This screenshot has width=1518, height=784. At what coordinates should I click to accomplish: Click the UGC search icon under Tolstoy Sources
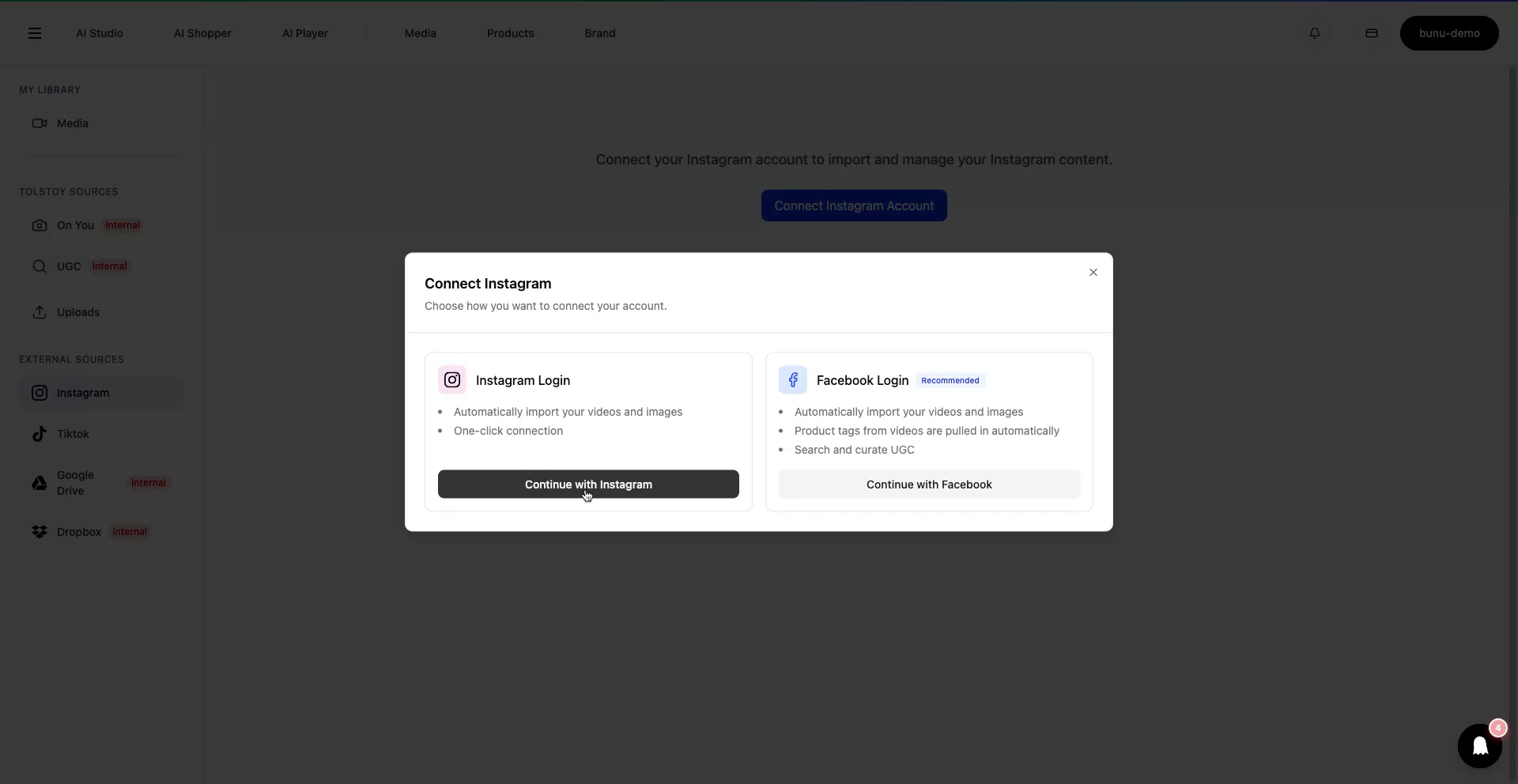(39, 266)
